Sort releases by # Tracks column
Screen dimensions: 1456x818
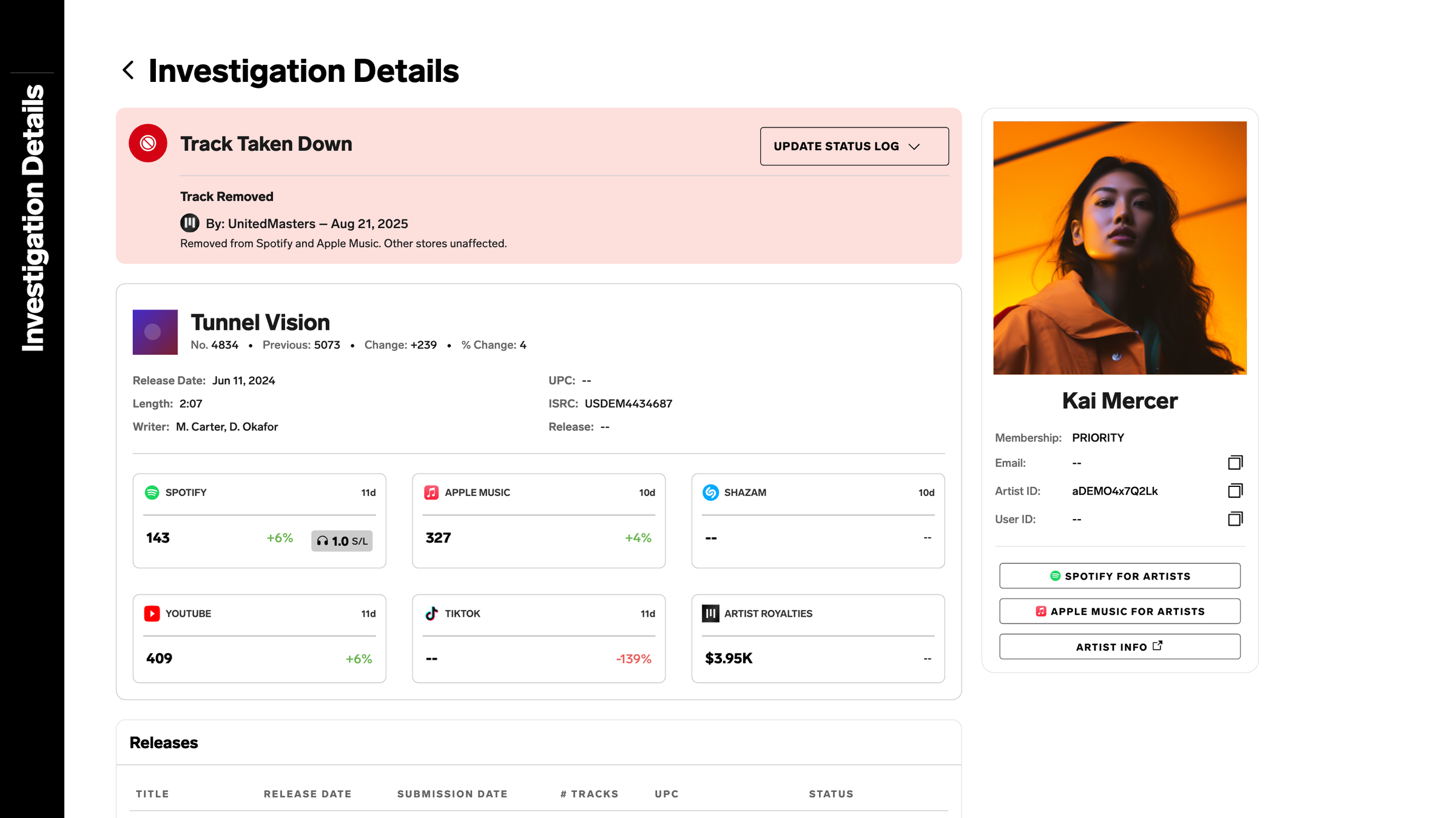(590, 794)
